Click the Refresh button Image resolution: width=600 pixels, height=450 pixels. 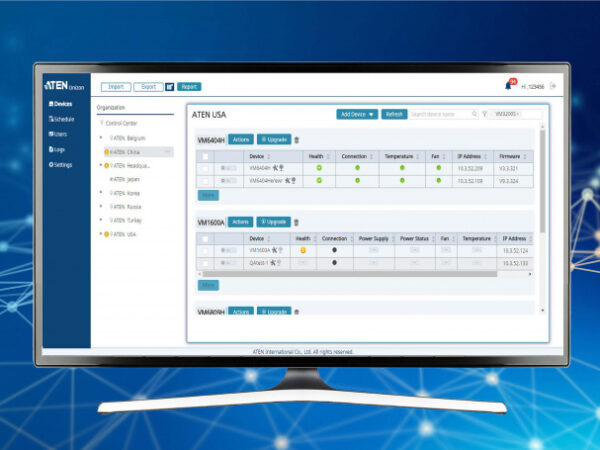point(394,114)
